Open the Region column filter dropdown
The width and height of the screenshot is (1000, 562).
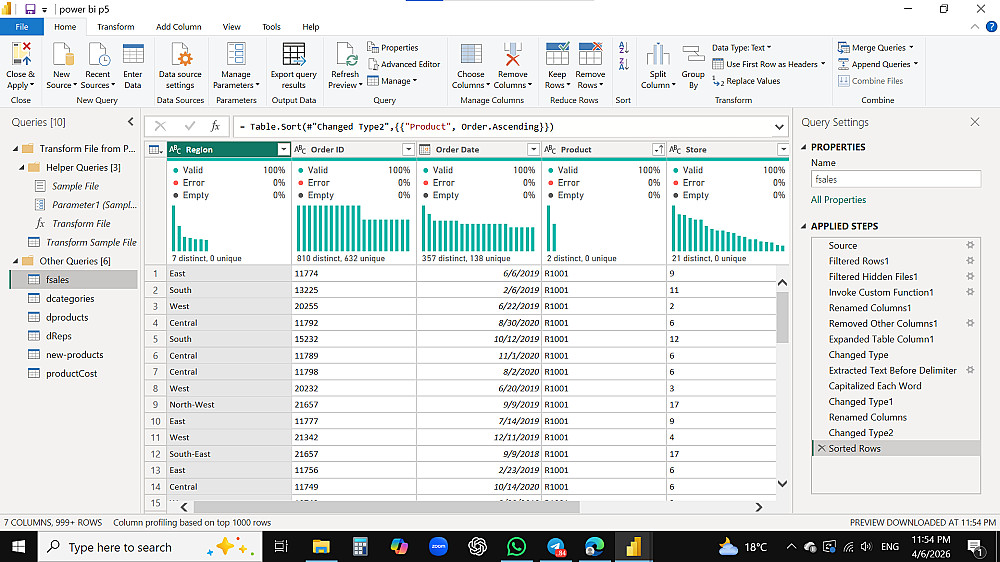tap(283, 150)
